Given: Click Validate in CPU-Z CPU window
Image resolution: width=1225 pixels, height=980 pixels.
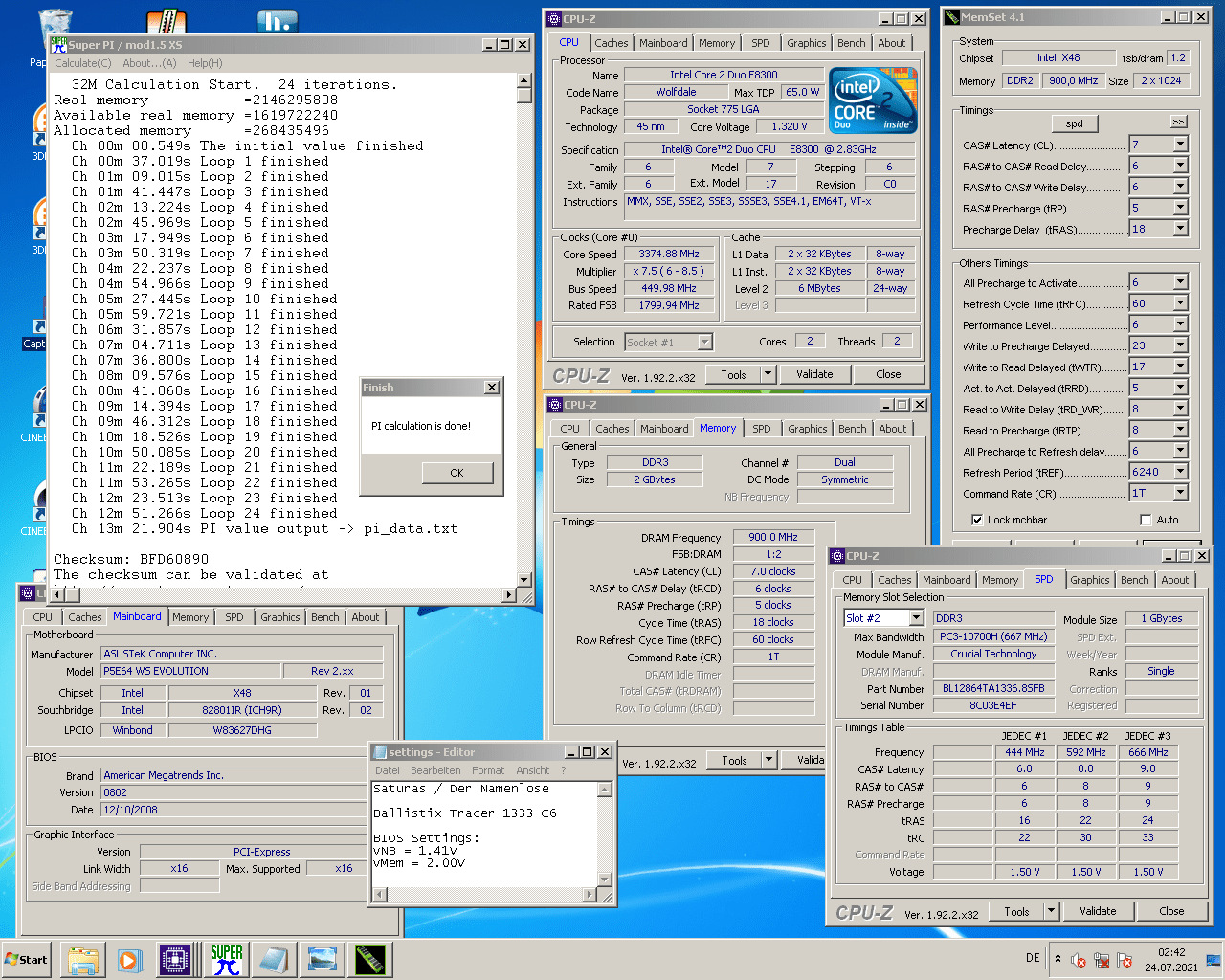Looking at the screenshot, I should (x=814, y=374).
